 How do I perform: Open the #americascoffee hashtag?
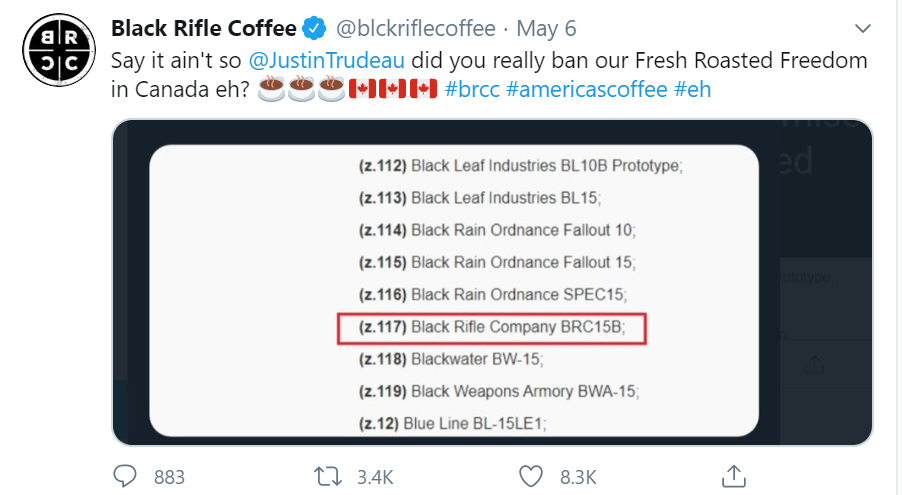coord(587,89)
